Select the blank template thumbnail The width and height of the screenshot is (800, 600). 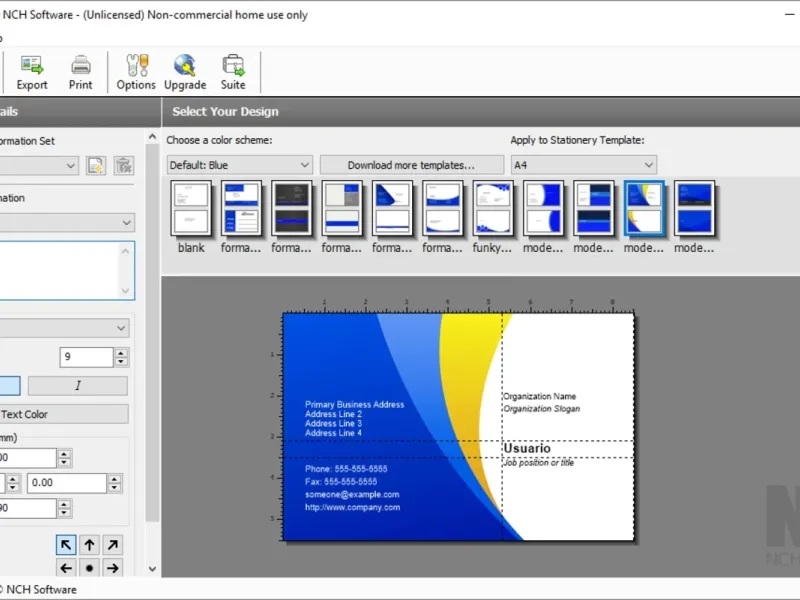(191, 208)
